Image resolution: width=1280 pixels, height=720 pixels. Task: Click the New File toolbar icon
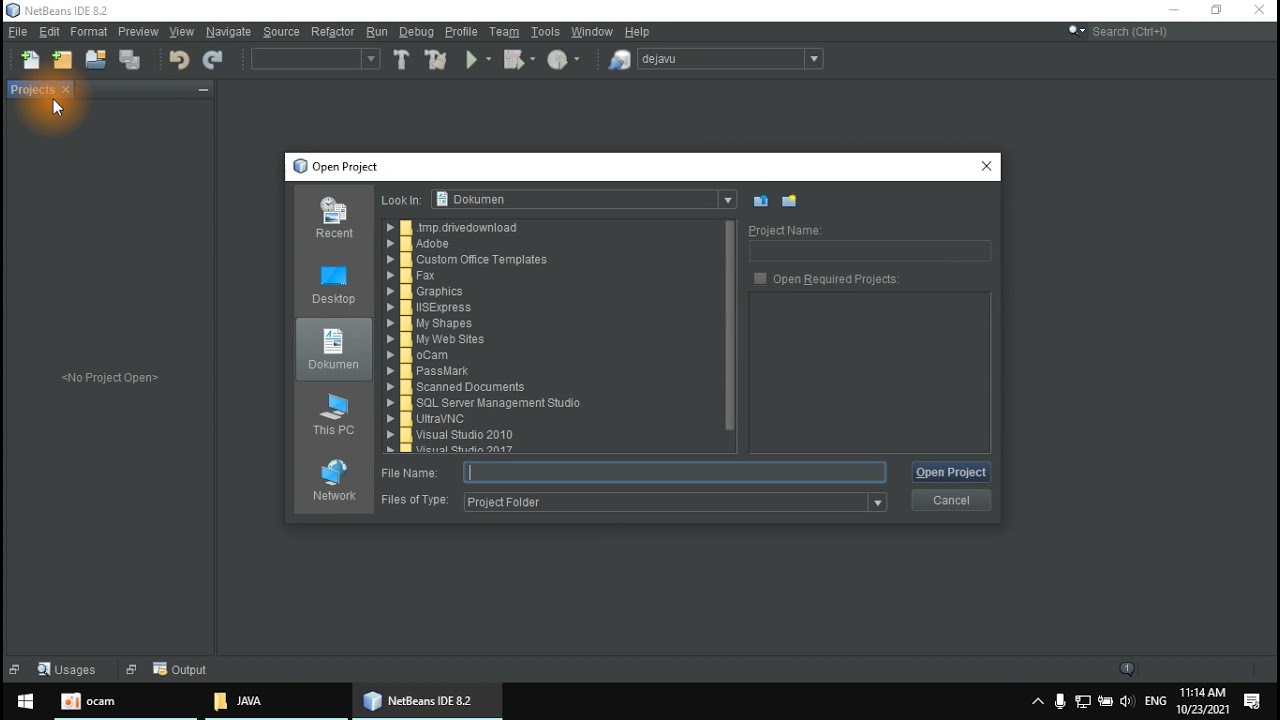point(30,60)
